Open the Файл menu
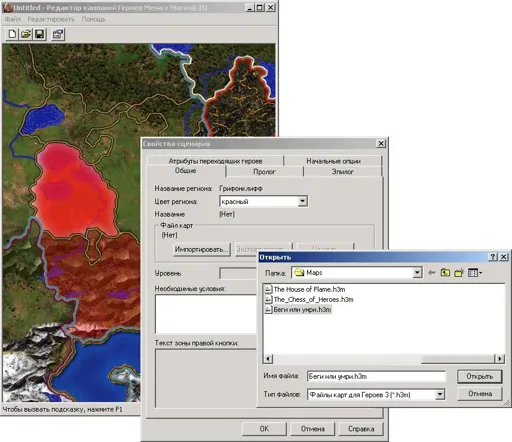Screen dimensions: 512x442 tap(13, 19)
